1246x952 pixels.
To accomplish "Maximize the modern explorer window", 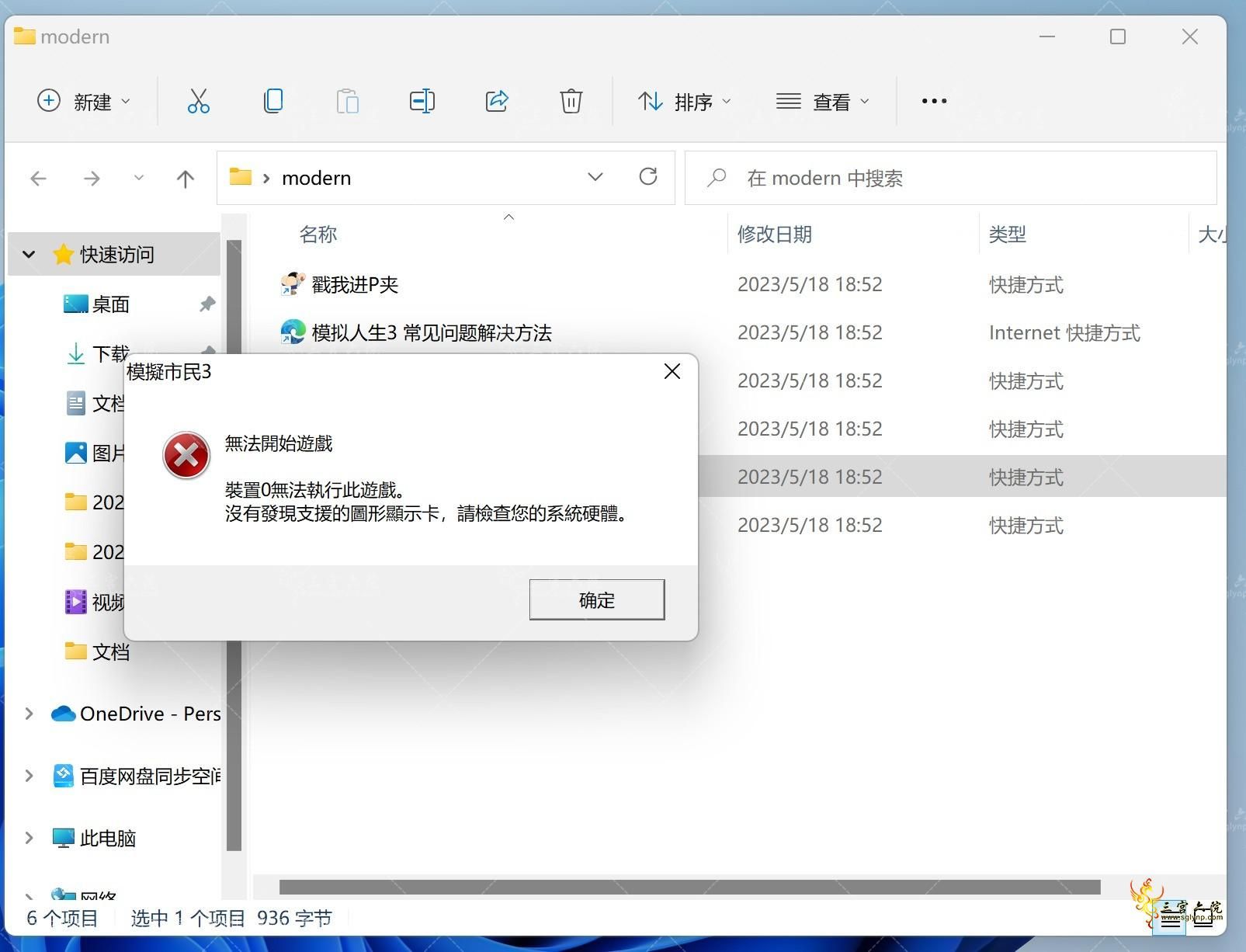I will click(x=1118, y=36).
